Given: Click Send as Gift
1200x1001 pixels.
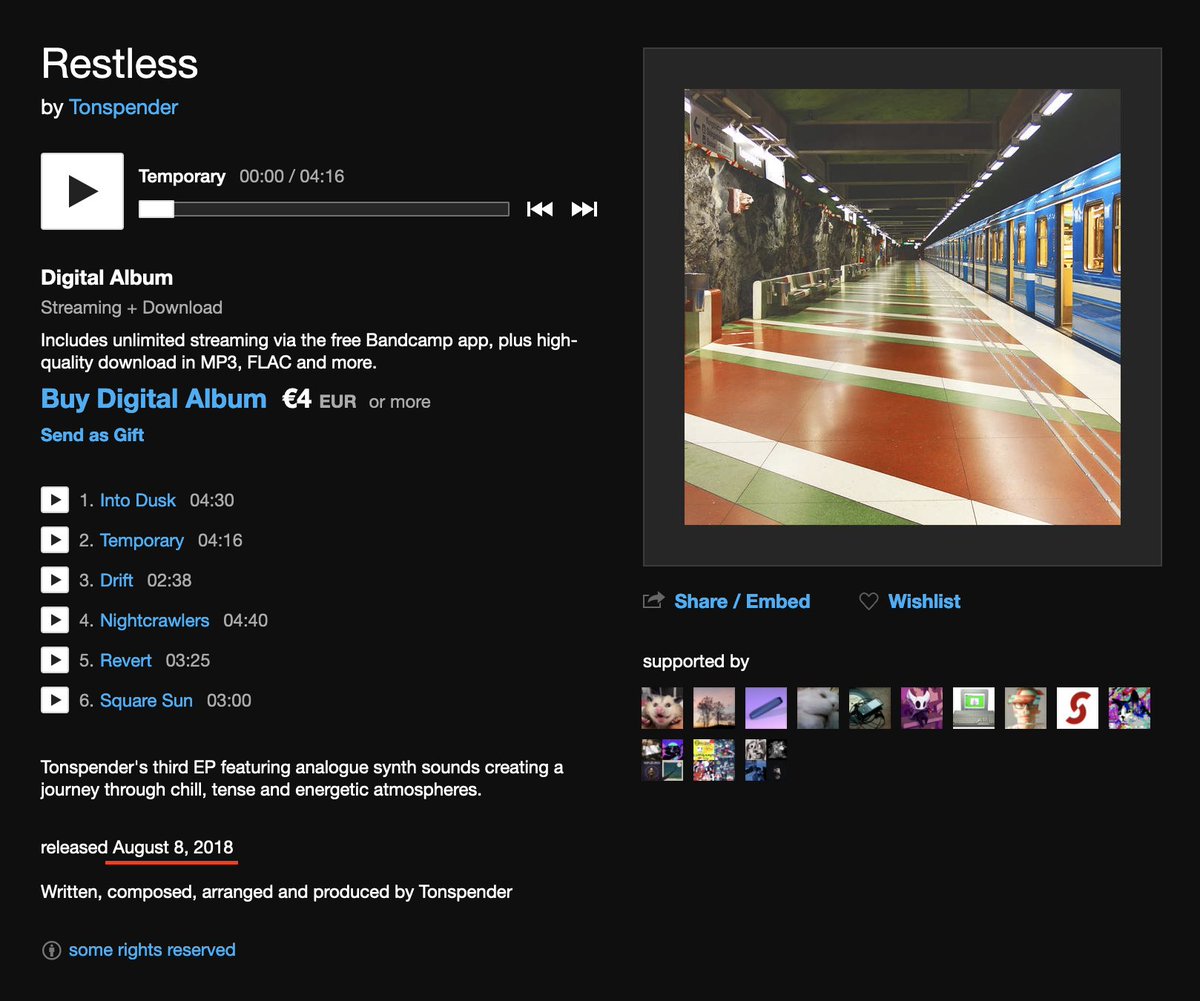Looking at the screenshot, I should (x=92, y=435).
